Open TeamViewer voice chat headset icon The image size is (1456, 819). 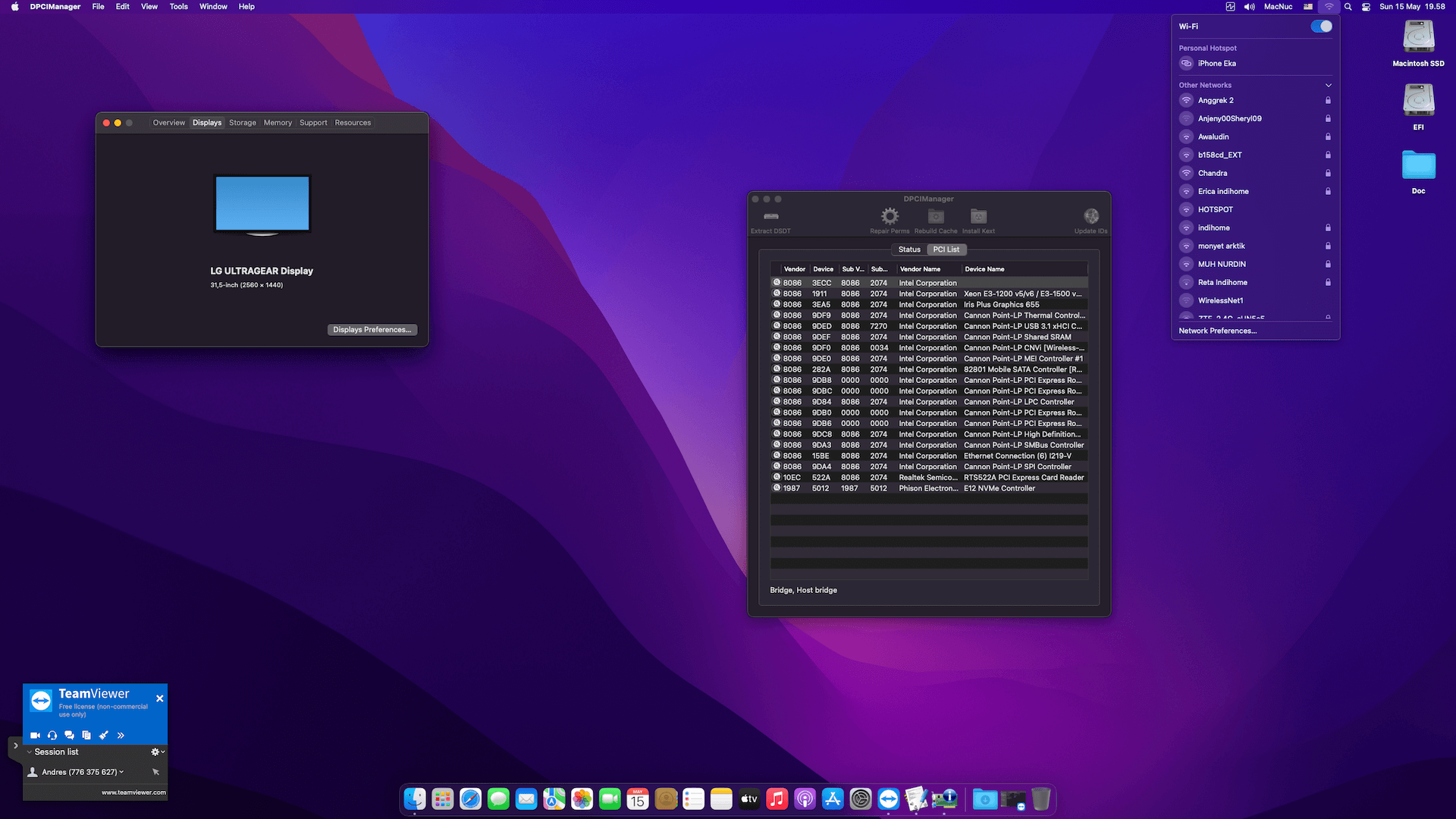(x=52, y=735)
